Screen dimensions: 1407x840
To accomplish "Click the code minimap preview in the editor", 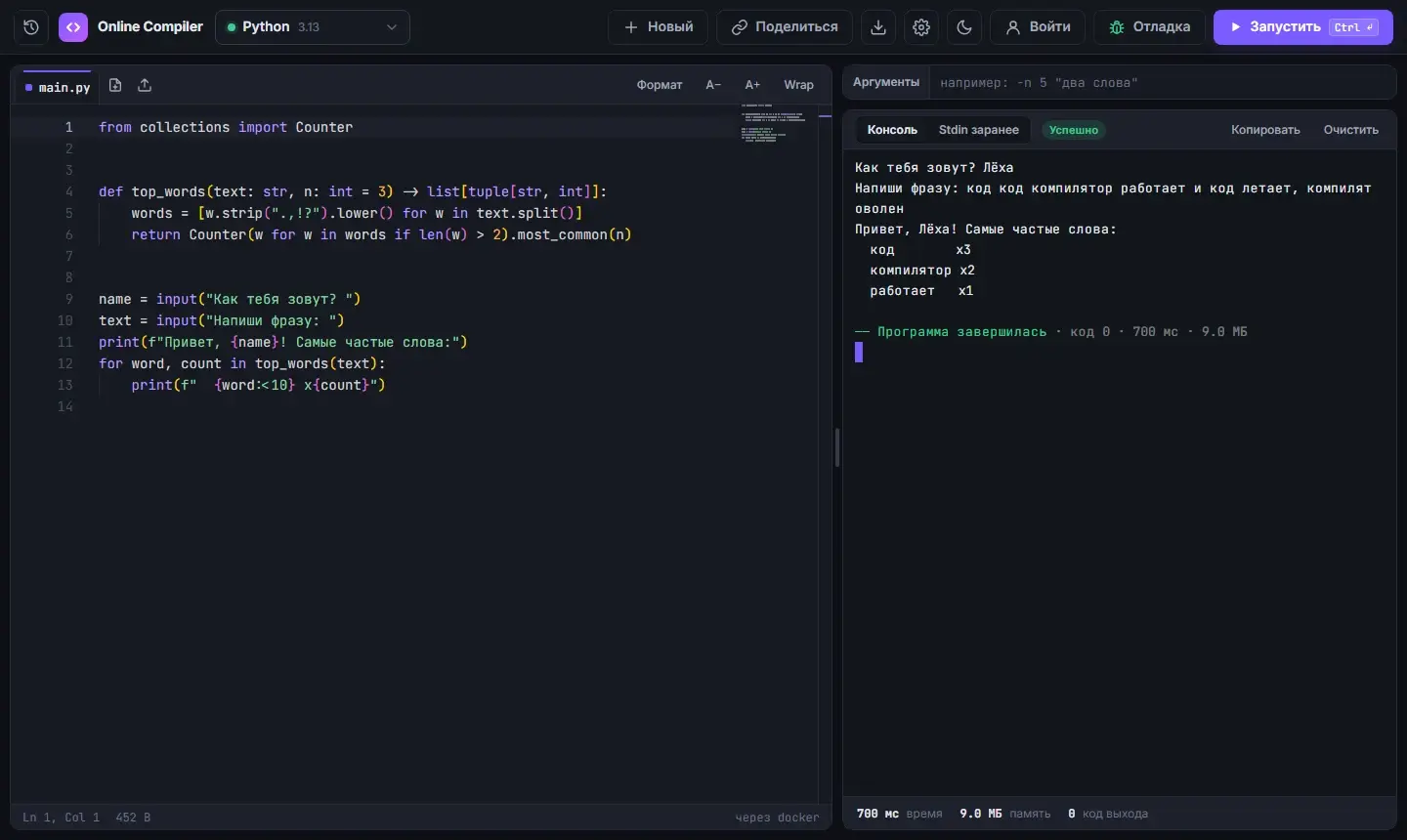I will click(773, 123).
